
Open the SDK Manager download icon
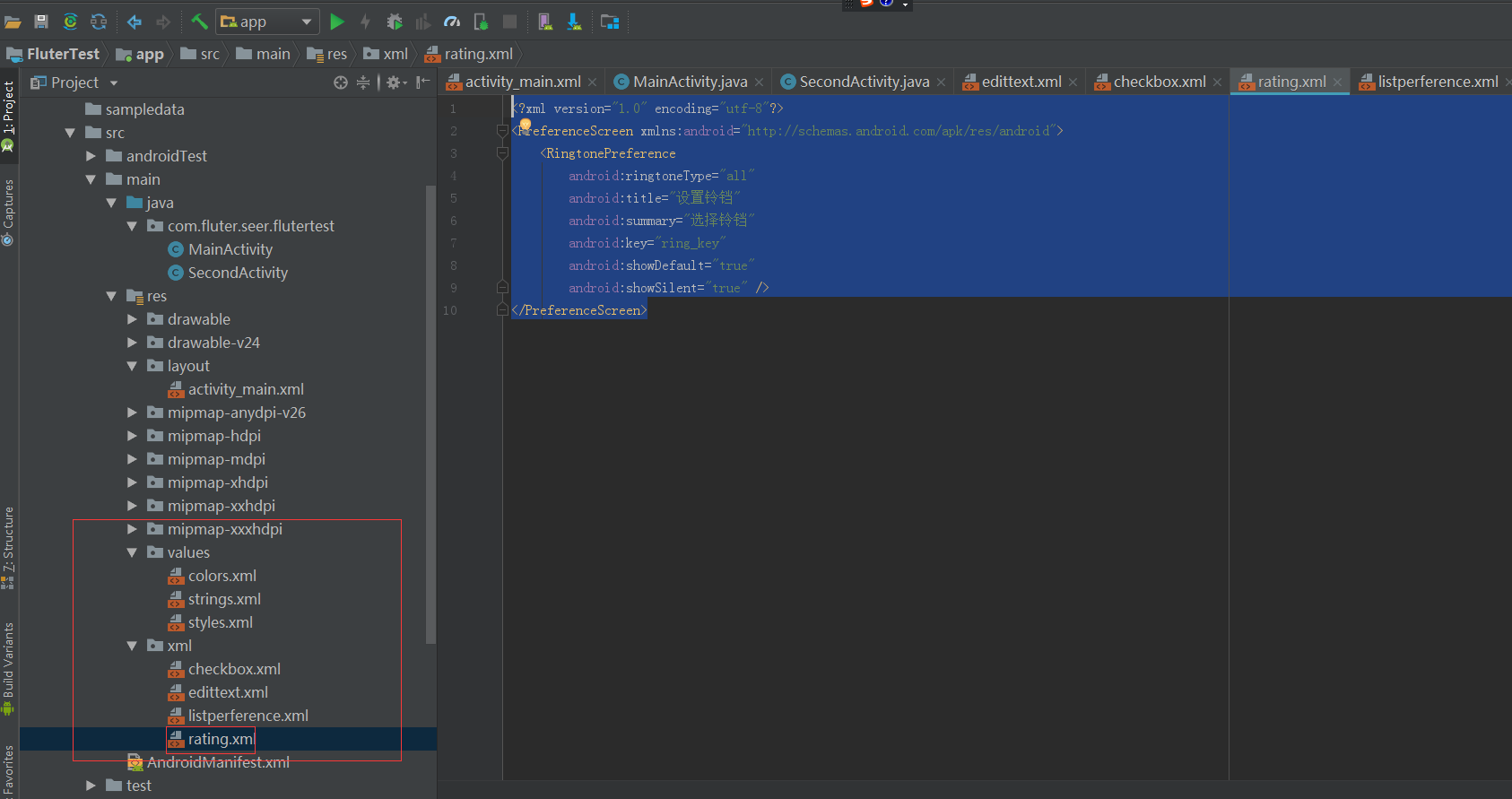click(x=574, y=22)
